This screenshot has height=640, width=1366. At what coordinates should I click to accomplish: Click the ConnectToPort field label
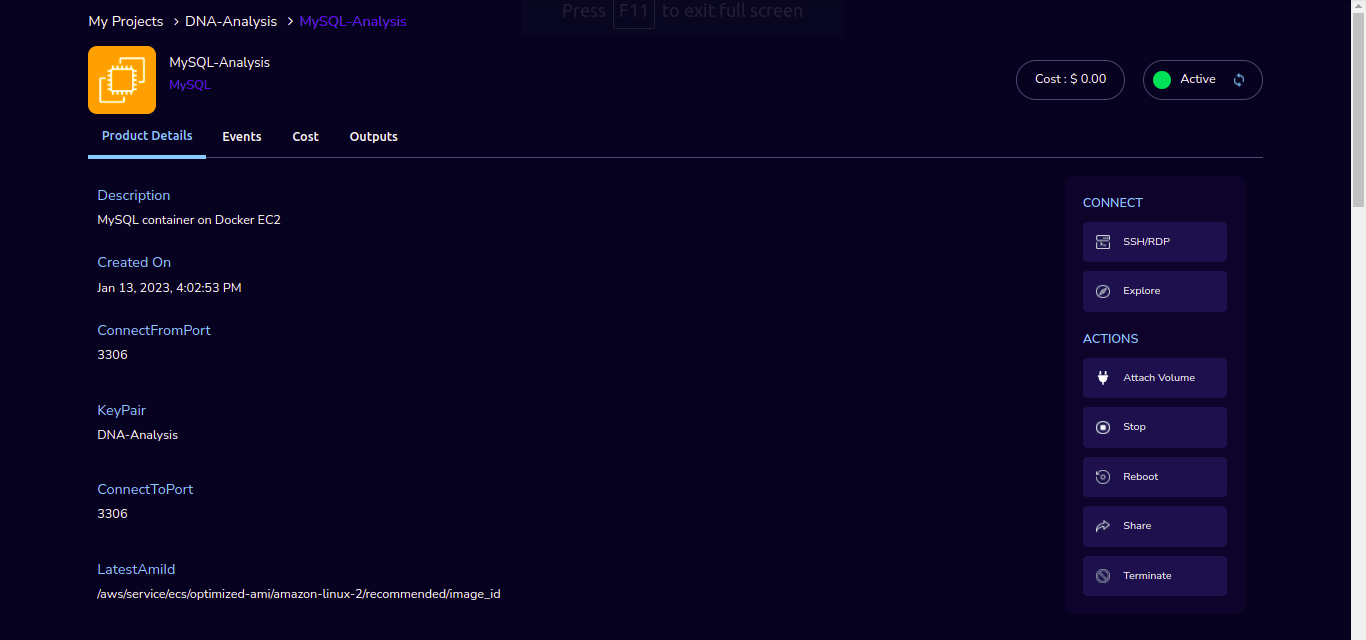[x=145, y=490]
